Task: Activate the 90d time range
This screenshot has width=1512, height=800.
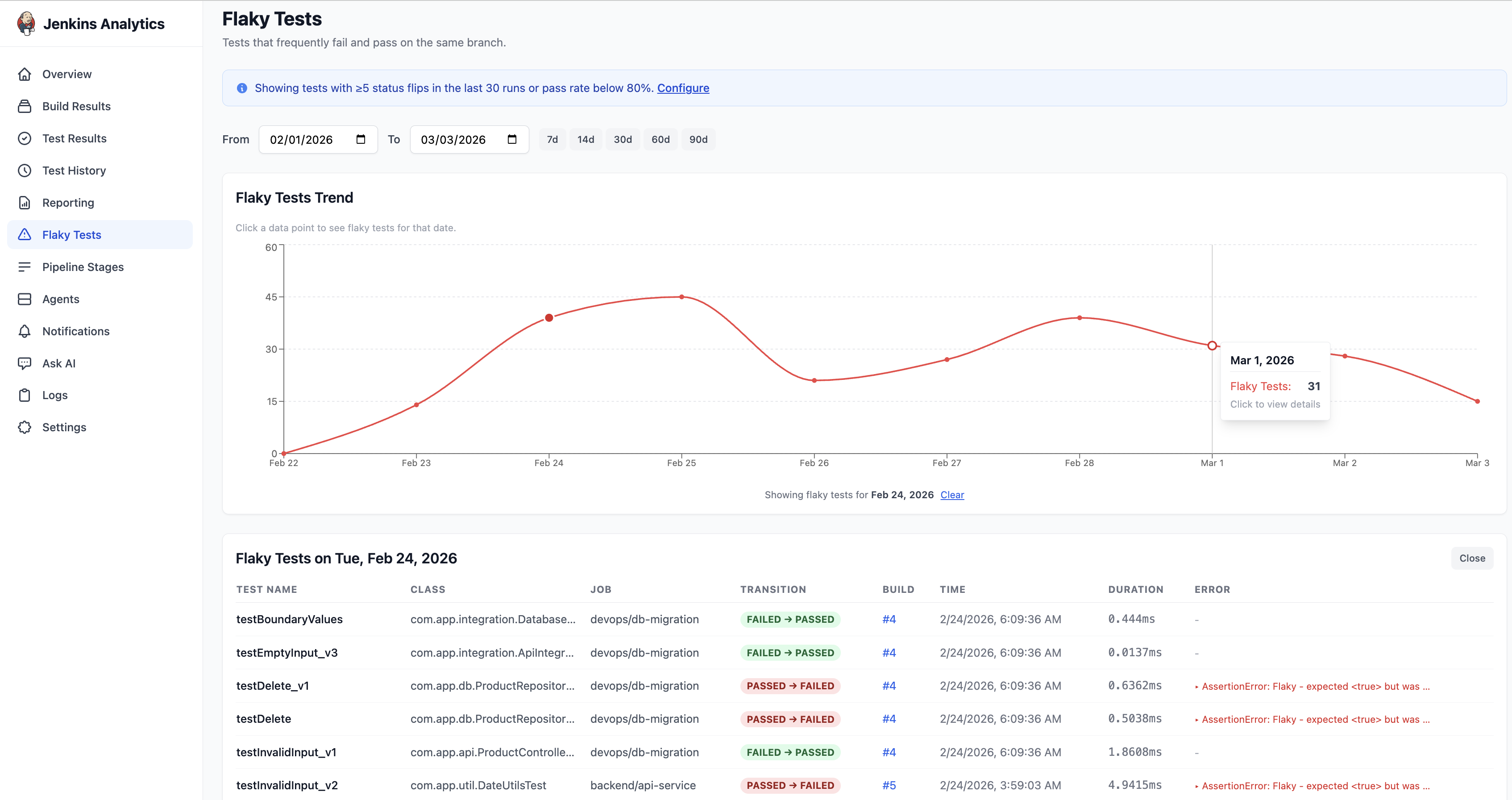Action: click(698, 139)
